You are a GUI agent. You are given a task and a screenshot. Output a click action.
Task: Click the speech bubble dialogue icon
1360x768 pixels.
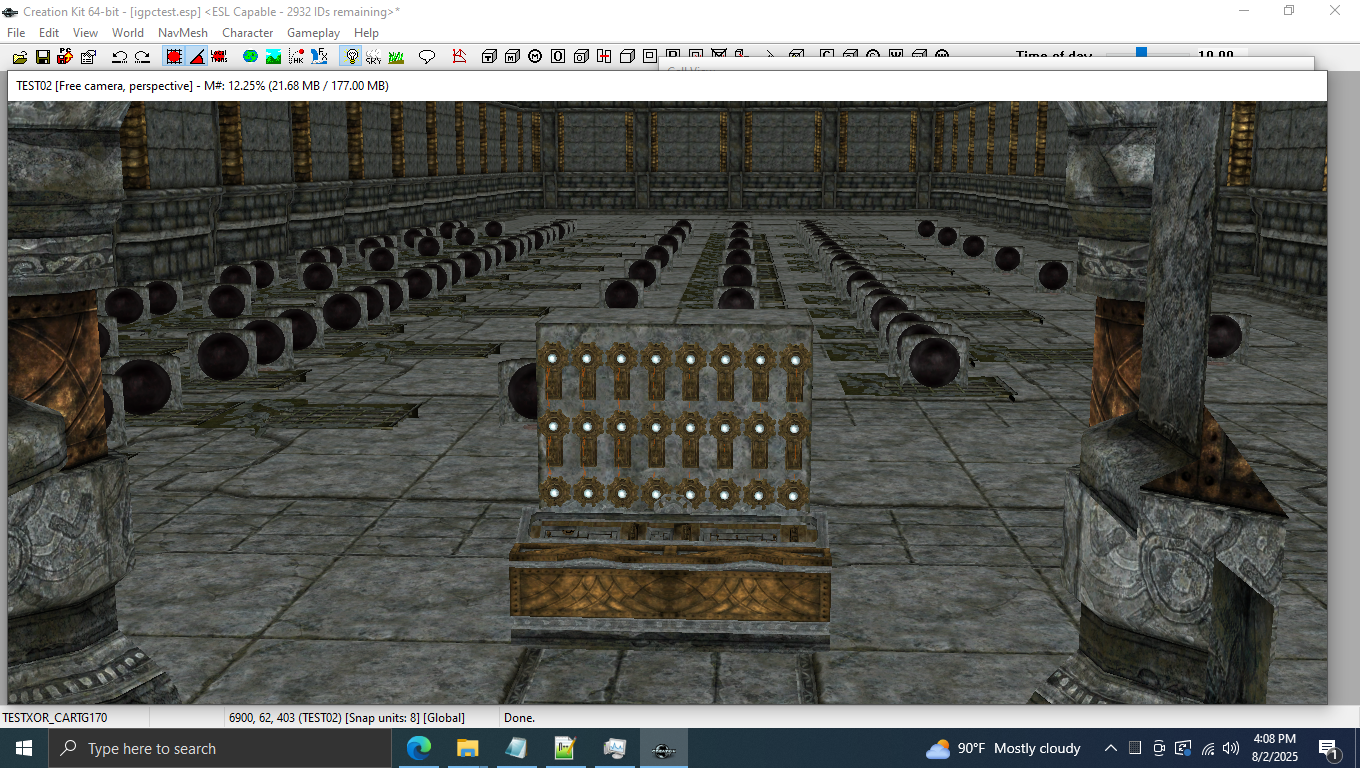click(427, 57)
